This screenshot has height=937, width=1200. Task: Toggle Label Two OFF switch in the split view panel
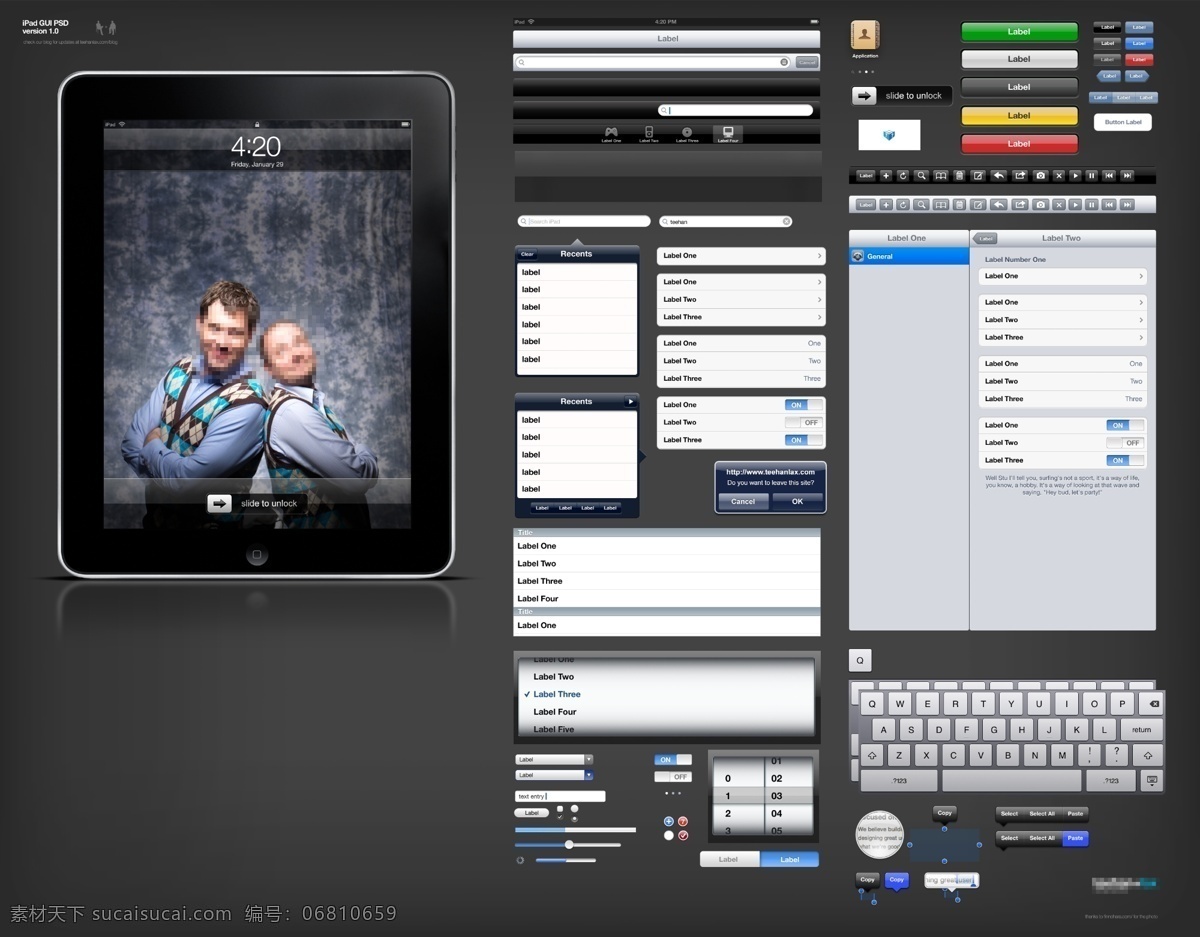(x=1125, y=443)
